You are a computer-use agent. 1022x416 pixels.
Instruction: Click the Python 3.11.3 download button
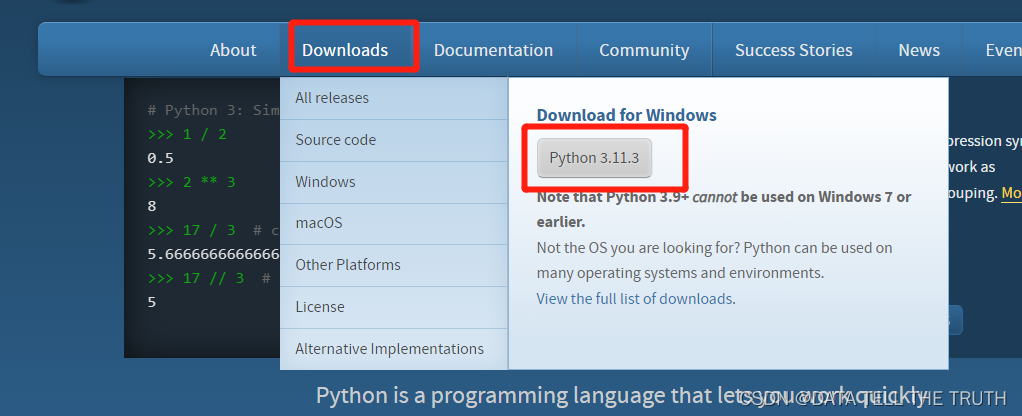pos(594,158)
